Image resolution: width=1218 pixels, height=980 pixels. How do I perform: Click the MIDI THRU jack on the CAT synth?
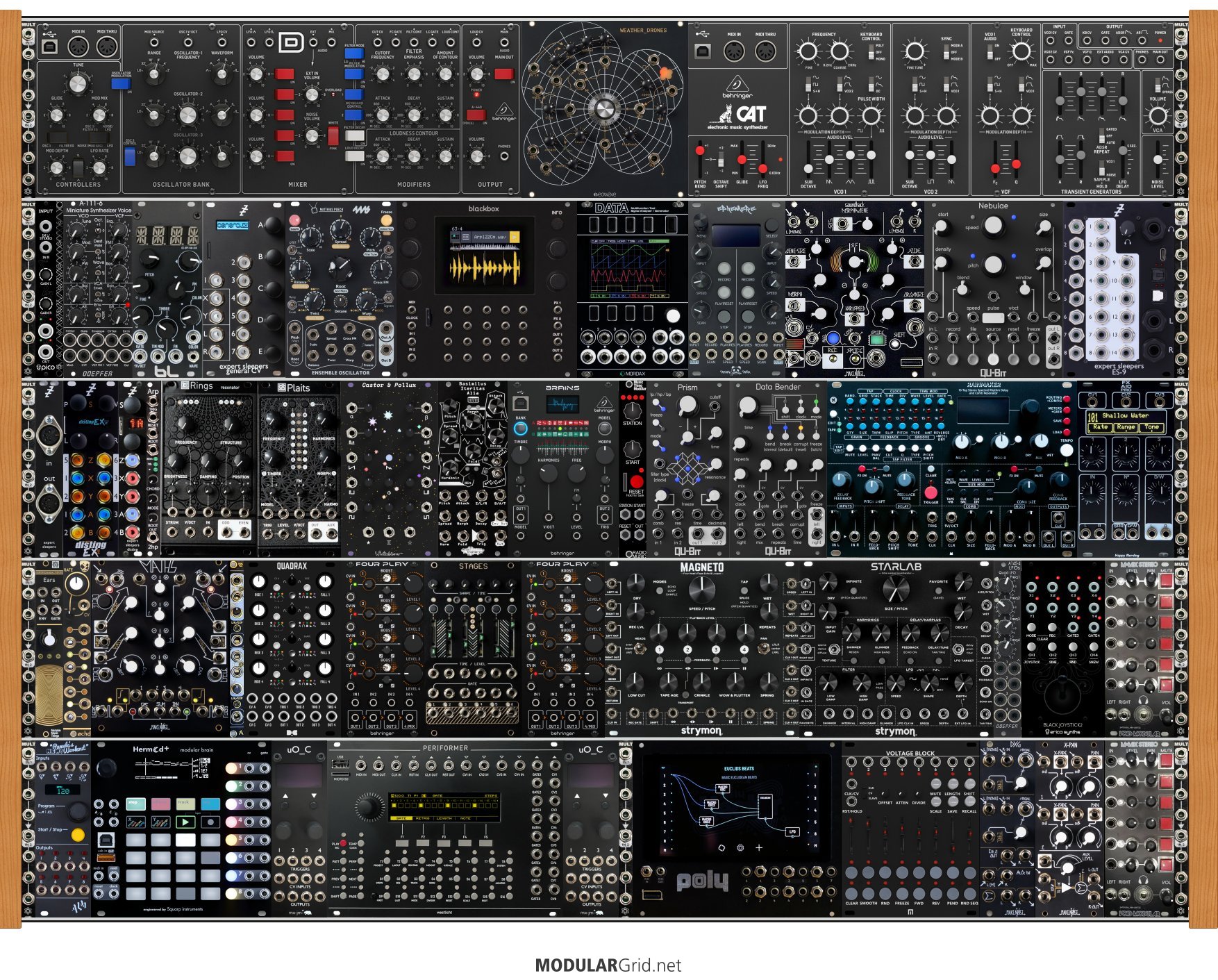click(x=765, y=51)
